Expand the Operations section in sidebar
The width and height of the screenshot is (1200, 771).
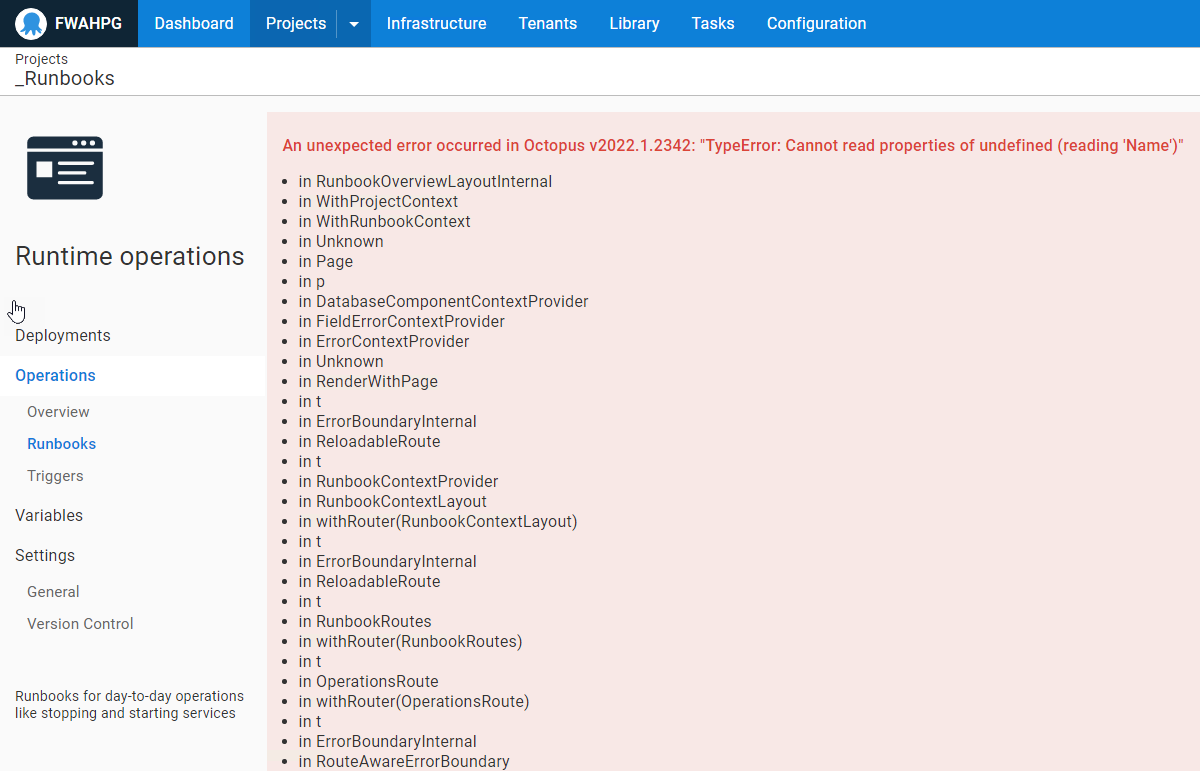pos(55,375)
